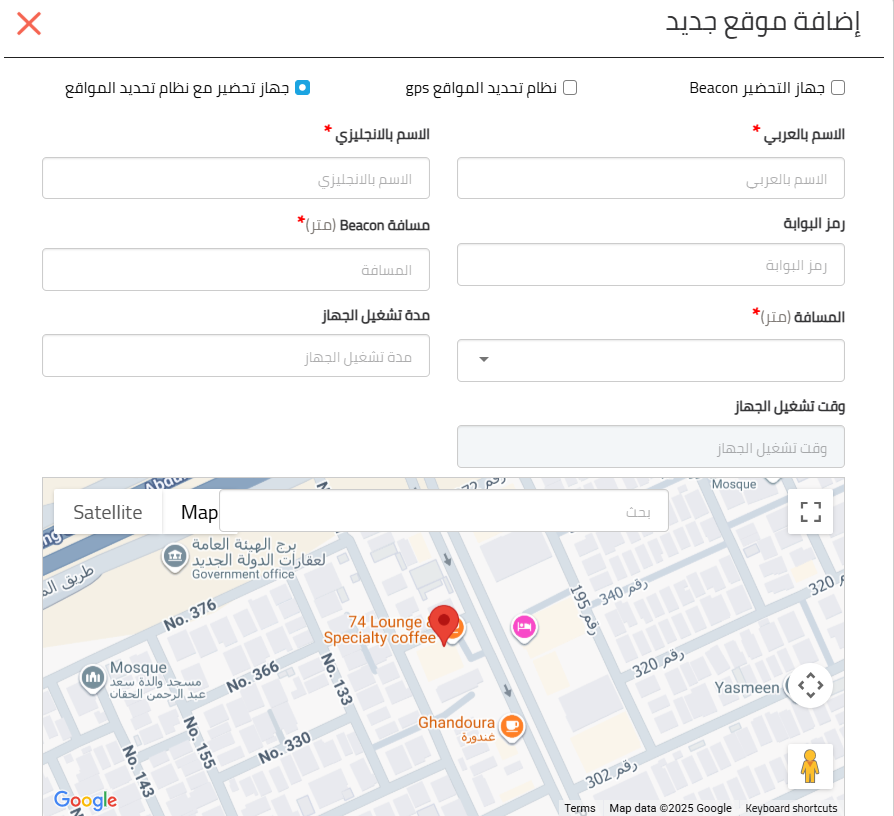Screen dimensions: 894x816
Task: Select the Government office map marker
Action: tap(174, 557)
